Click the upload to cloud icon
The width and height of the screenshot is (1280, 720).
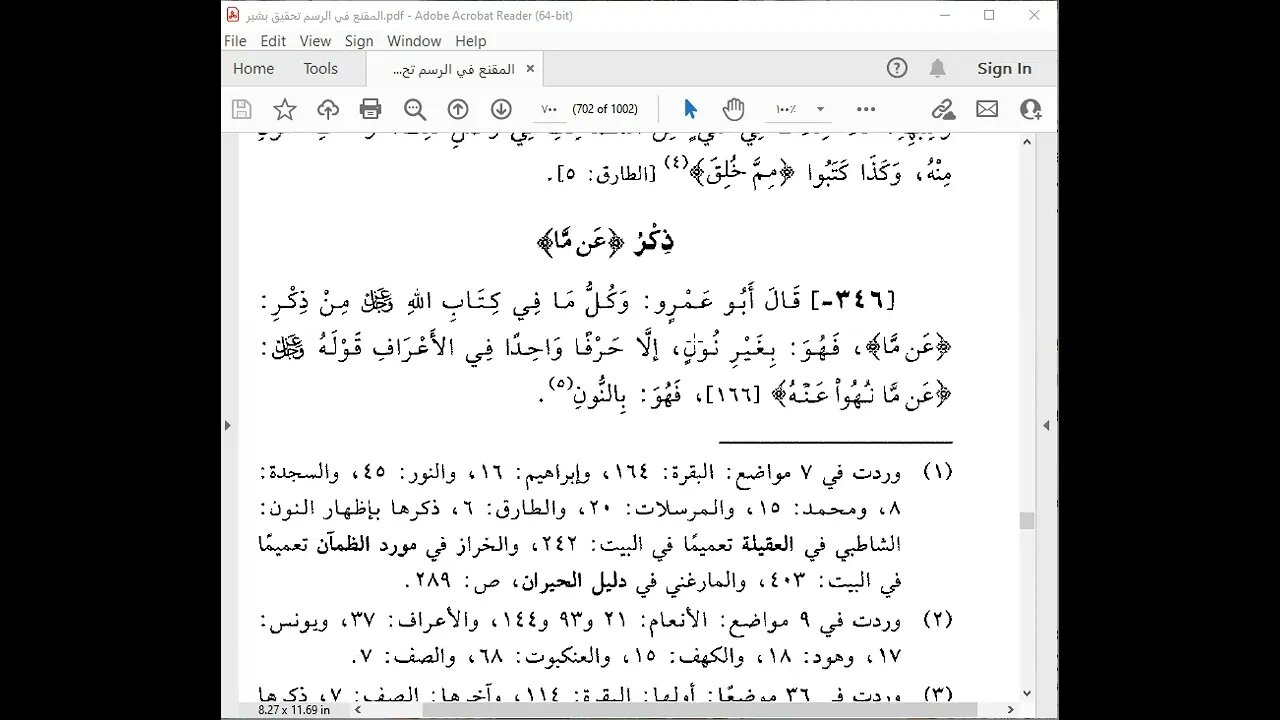click(x=328, y=109)
